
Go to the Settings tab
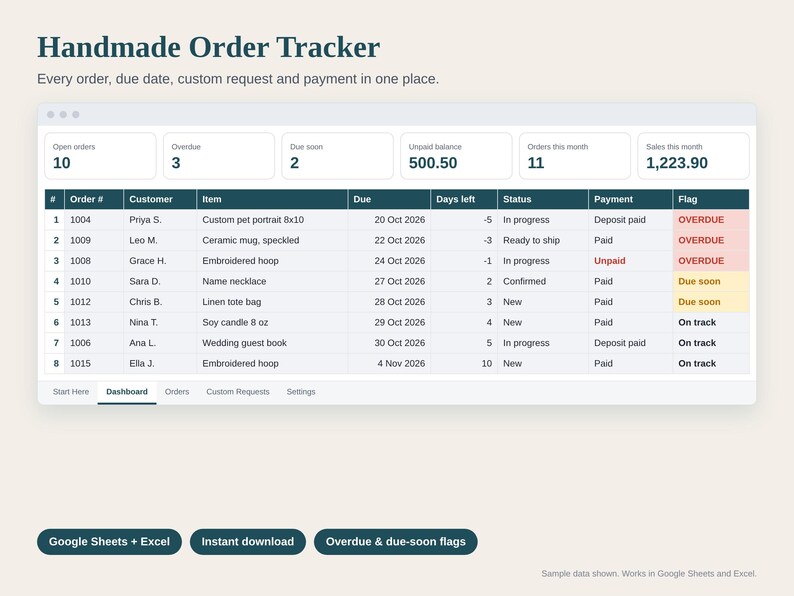coord(301,392)
